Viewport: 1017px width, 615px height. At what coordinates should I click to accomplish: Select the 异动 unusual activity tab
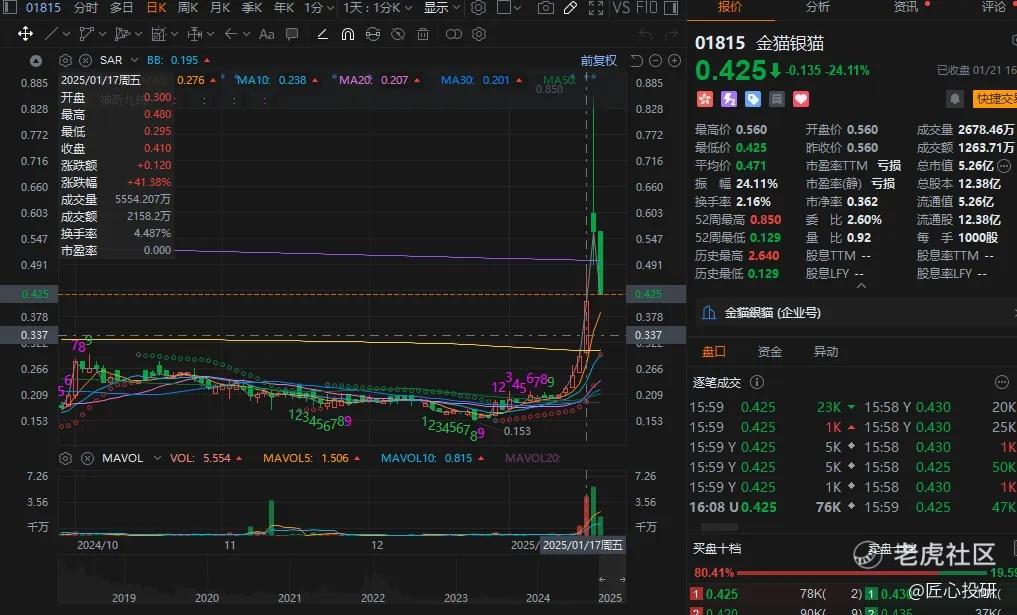point(826,352)
